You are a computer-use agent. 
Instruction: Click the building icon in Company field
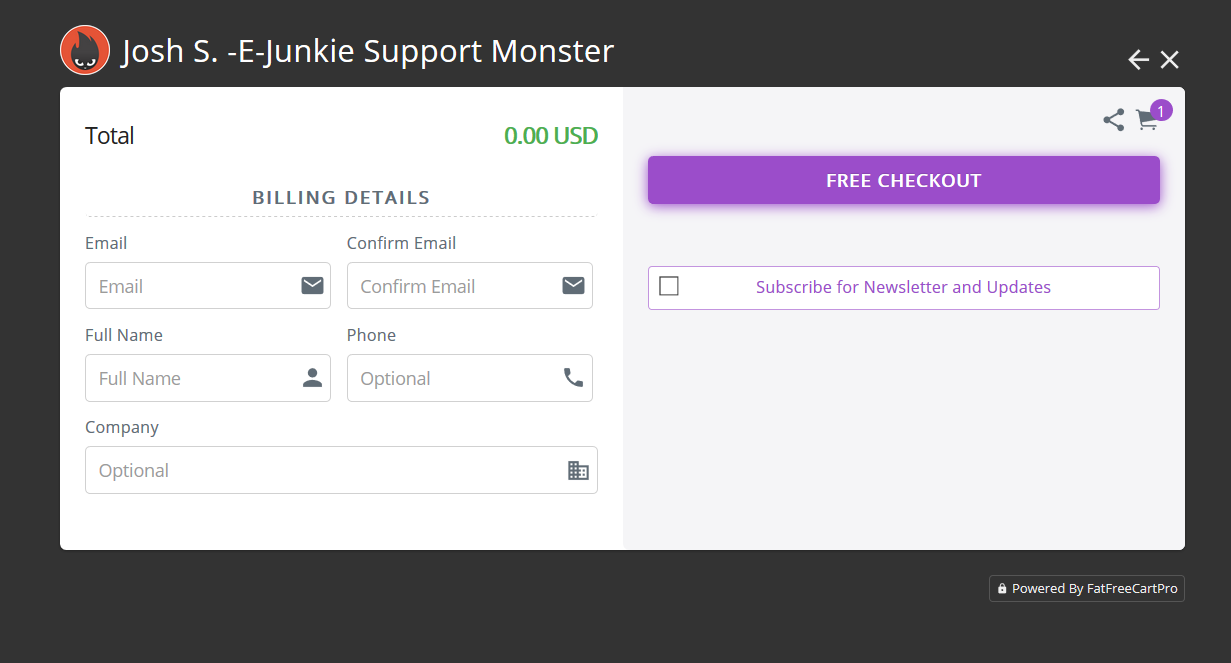[x=578, y=470]
